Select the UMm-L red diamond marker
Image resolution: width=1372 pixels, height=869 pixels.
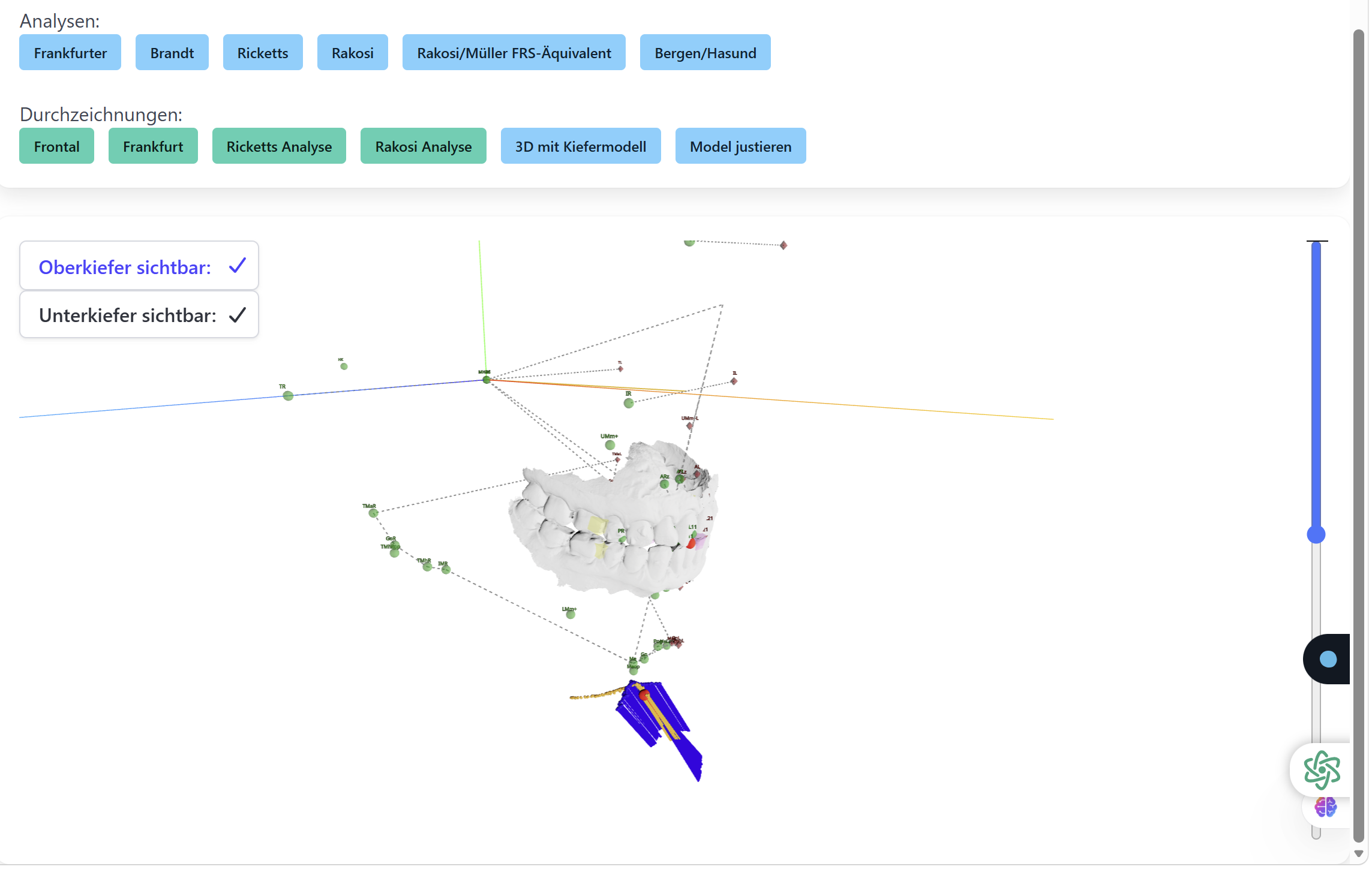pos(689,426)
